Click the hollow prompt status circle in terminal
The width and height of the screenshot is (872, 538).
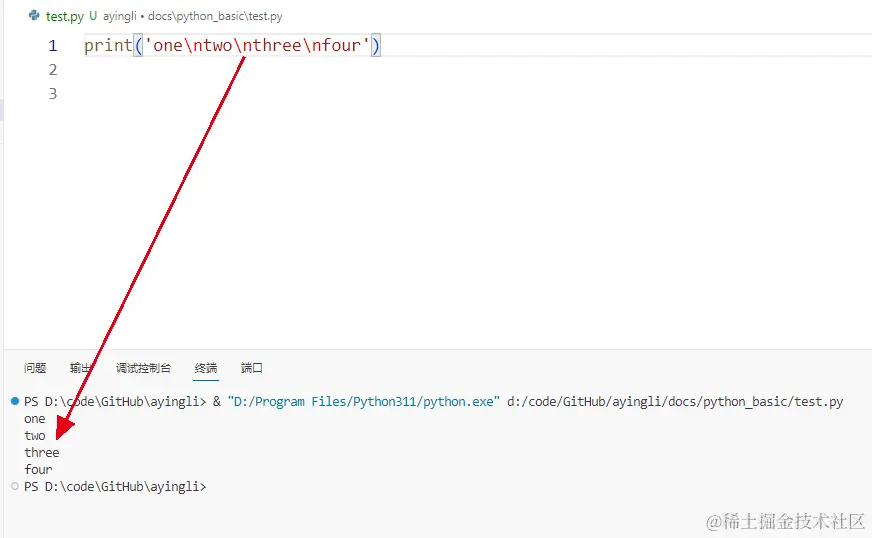pos(15,486)
